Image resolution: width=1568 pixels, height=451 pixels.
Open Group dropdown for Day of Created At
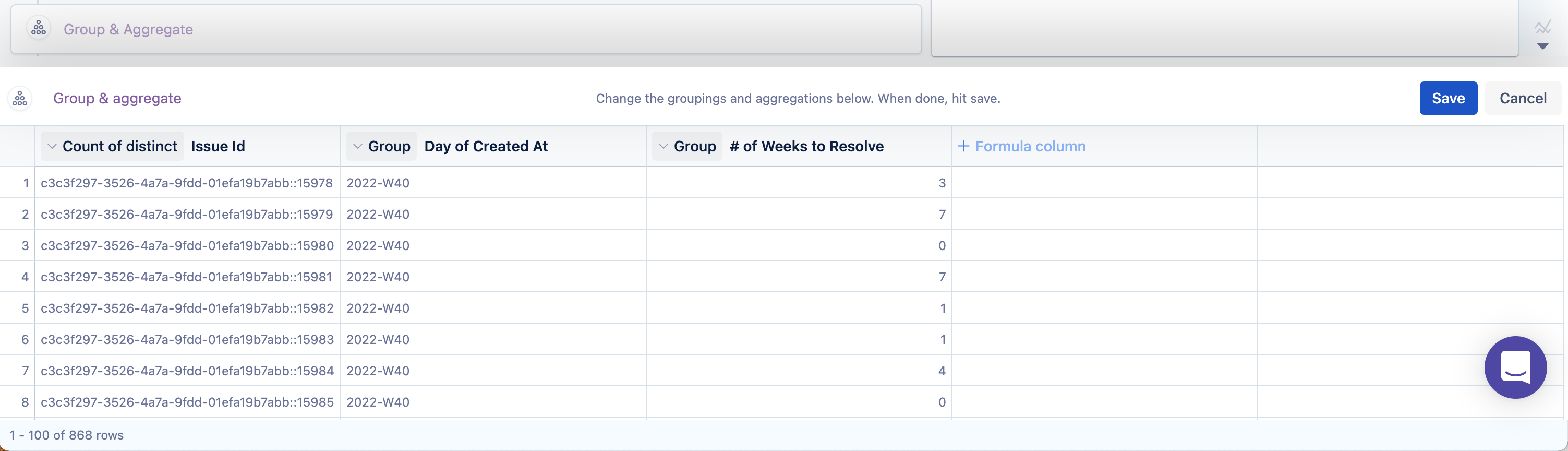381,146
